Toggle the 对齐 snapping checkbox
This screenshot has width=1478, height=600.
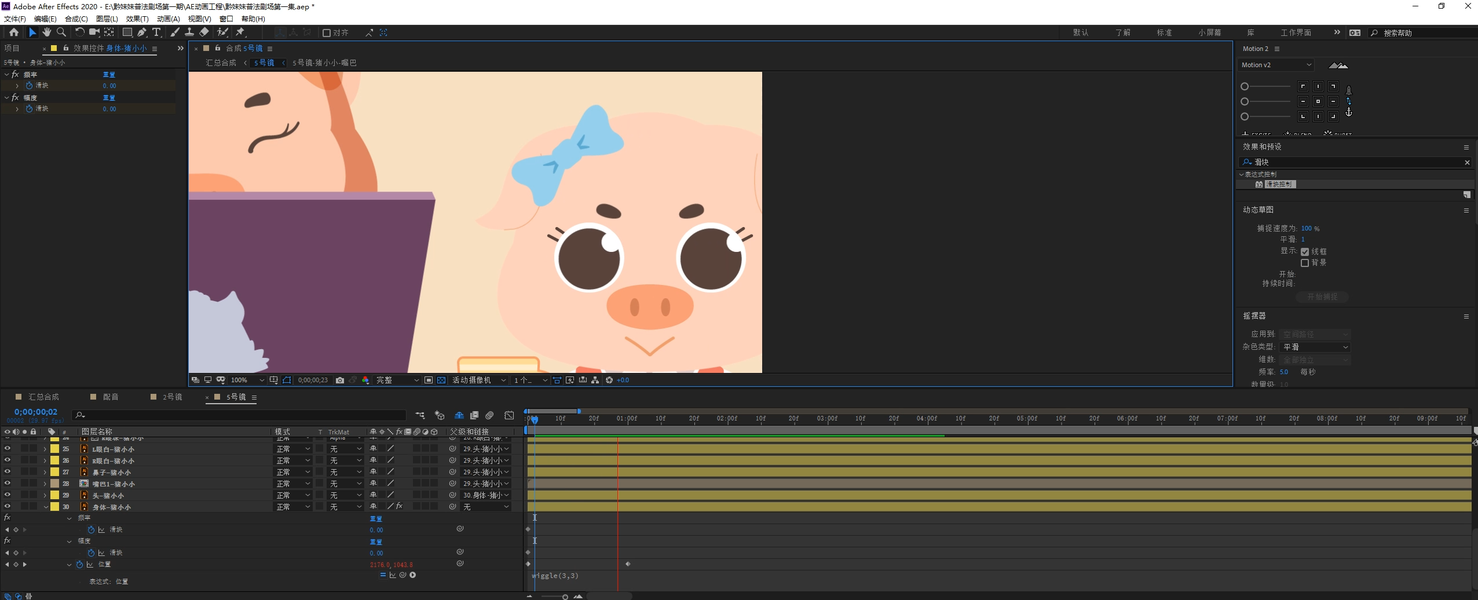(327, 32)
